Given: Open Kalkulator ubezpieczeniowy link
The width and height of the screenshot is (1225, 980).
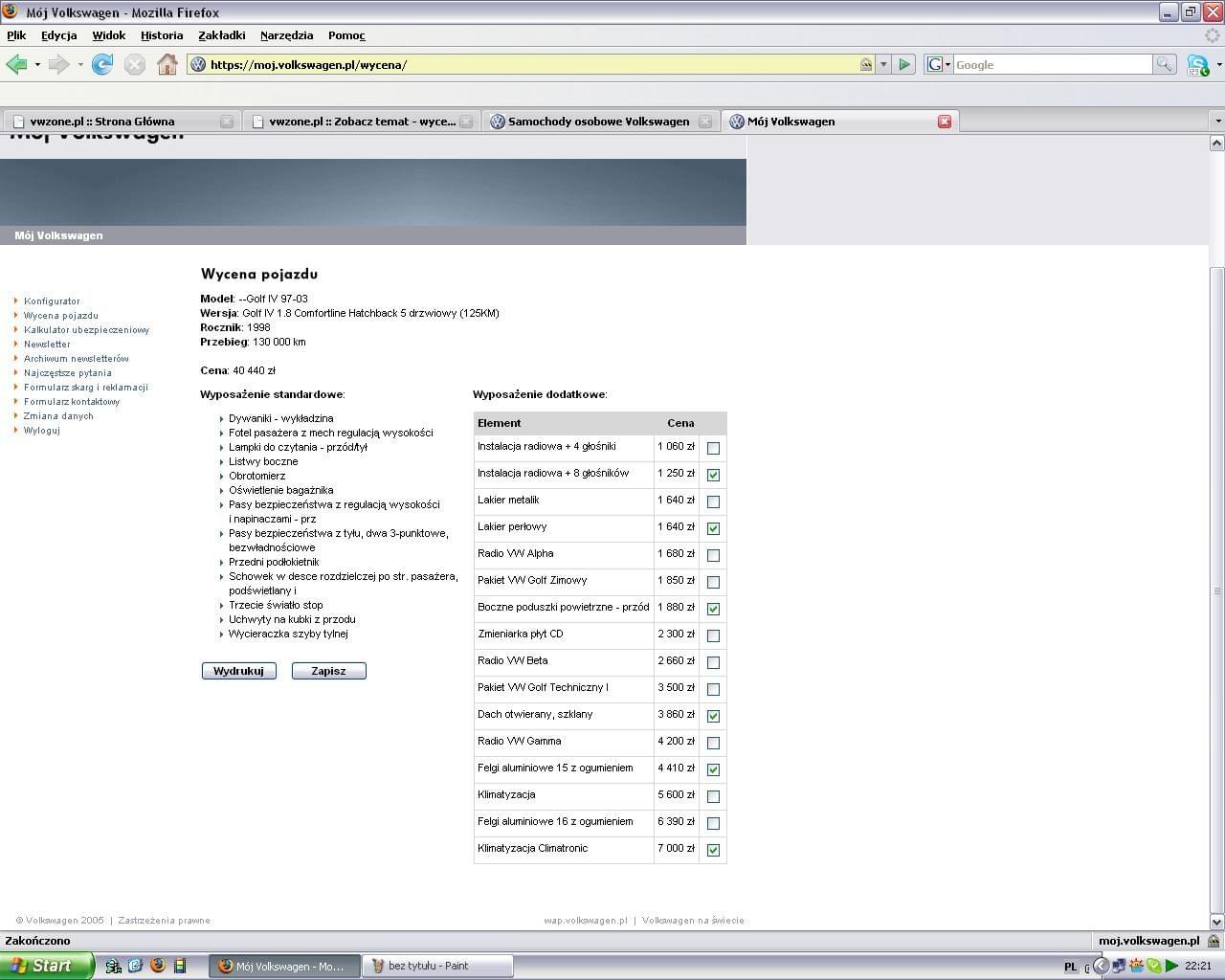Looking at the screenshot, I should click(x=86, y=330).
